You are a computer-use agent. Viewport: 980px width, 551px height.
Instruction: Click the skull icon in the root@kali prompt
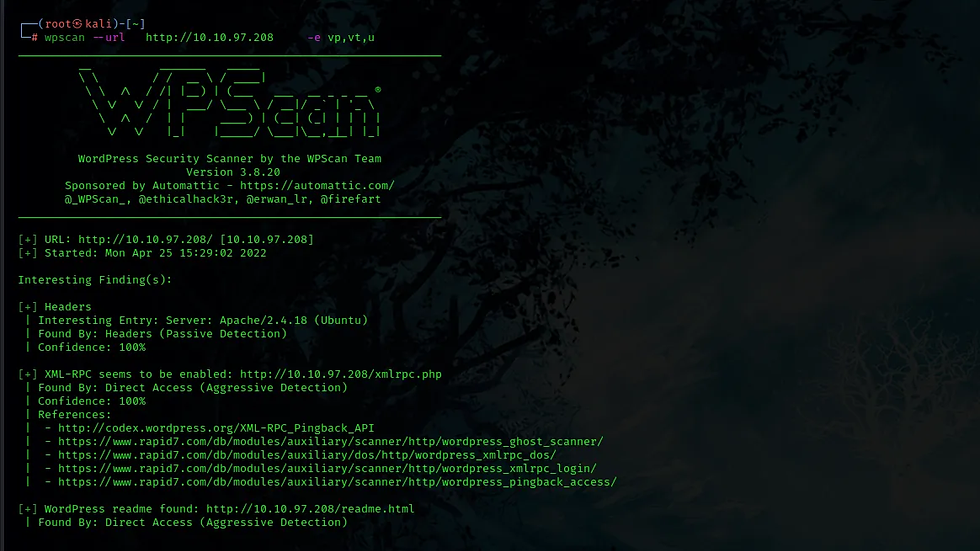pos(78,24)
